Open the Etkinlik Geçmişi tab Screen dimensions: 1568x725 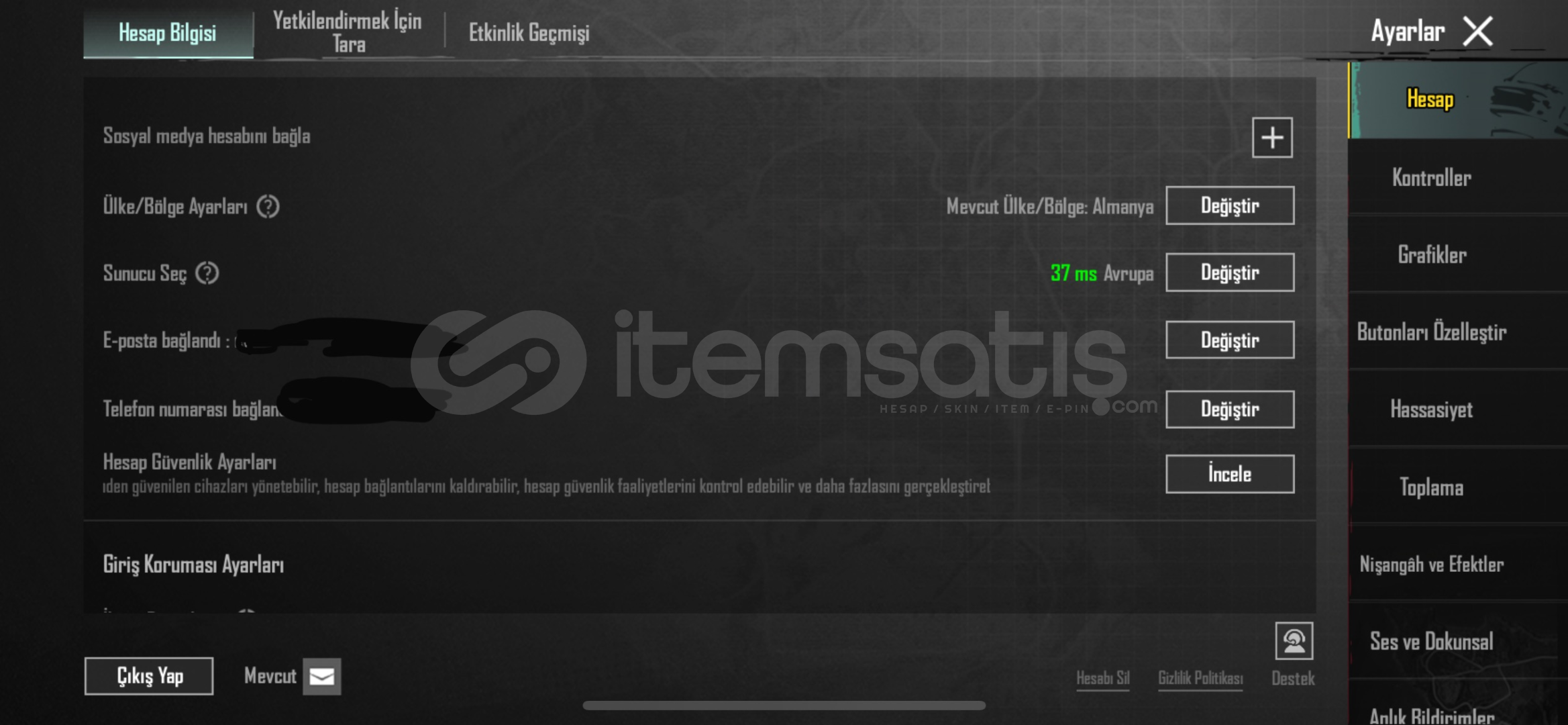(x=529, y=32)
